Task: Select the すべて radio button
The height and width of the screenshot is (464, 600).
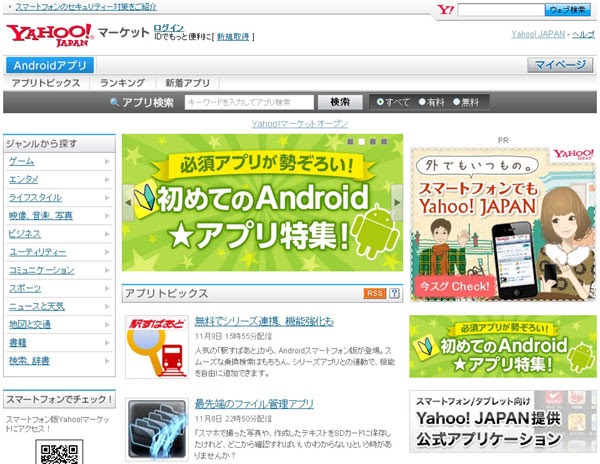Action: [380, 102]
